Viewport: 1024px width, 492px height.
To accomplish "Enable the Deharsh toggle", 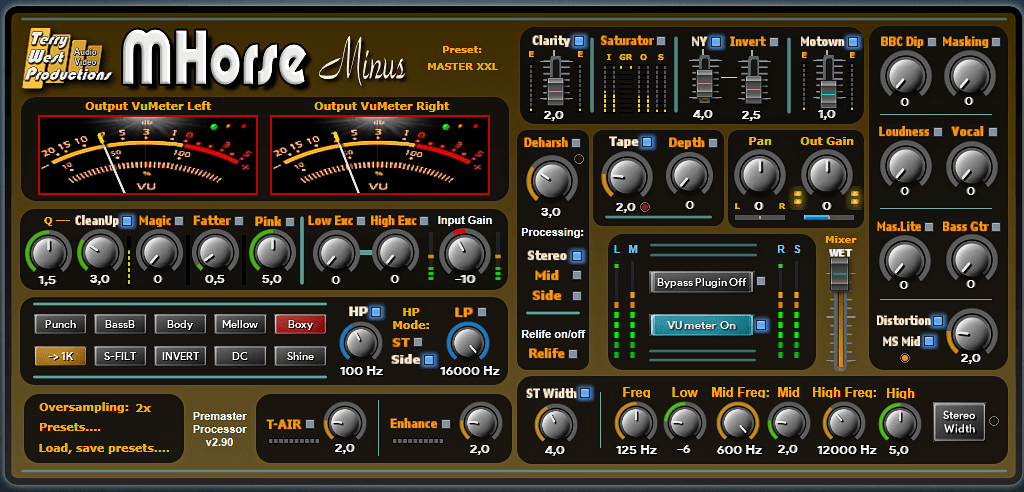I will coord(577,142).
